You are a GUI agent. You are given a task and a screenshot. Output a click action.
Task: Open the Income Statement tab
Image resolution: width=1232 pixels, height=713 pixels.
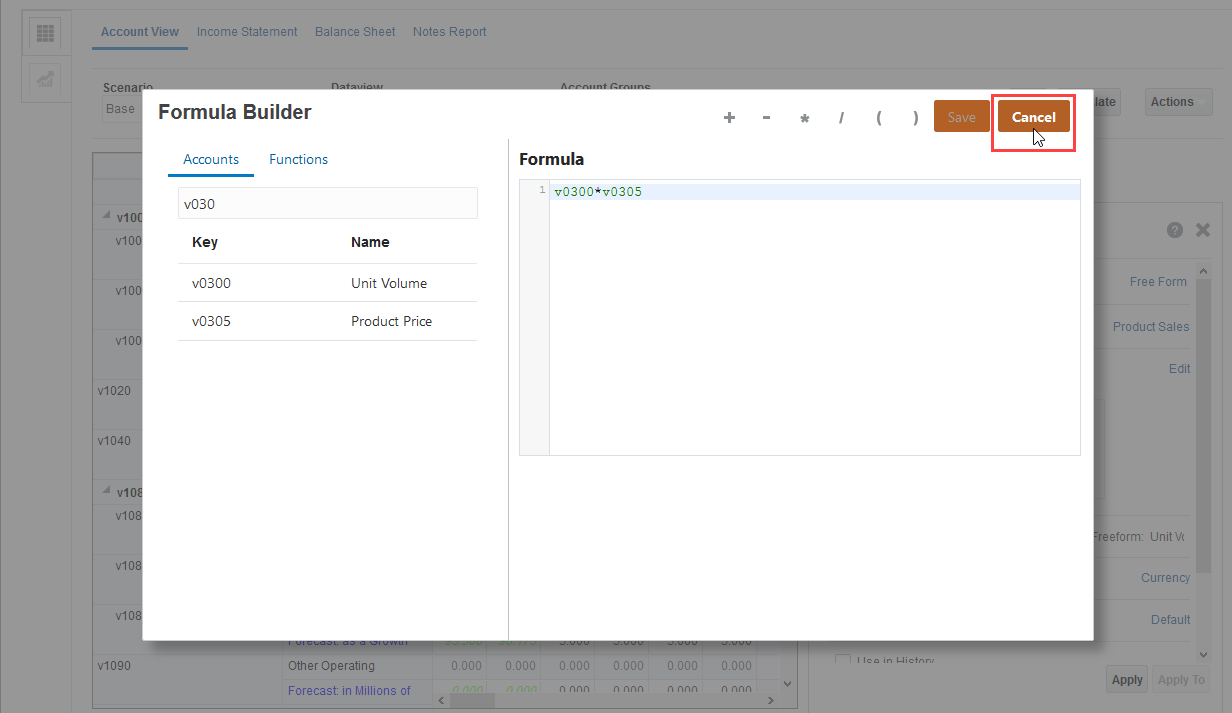246,31
